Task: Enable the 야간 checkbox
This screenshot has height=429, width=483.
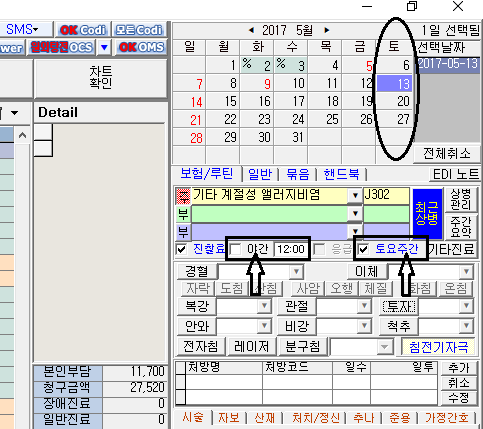Action: 236,249
